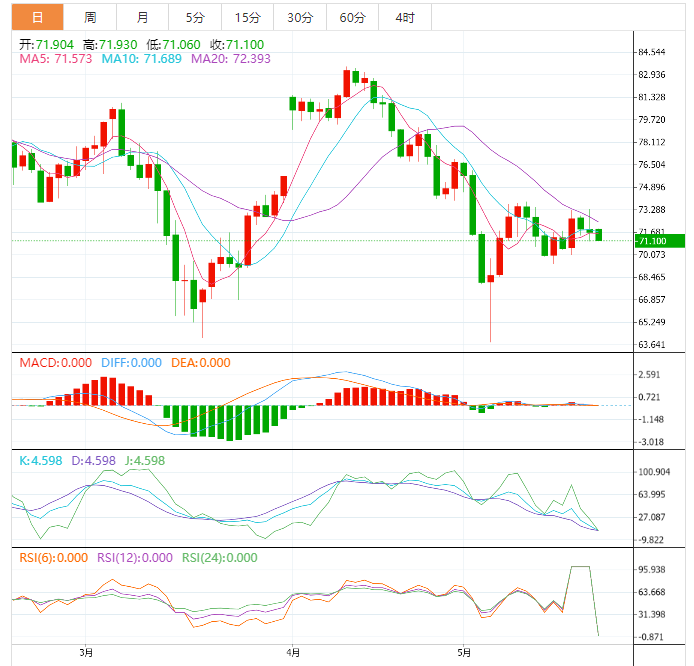Click the -3.018 MACD axis label
This screenshot has height=666, width=694.
coord(650,442)
